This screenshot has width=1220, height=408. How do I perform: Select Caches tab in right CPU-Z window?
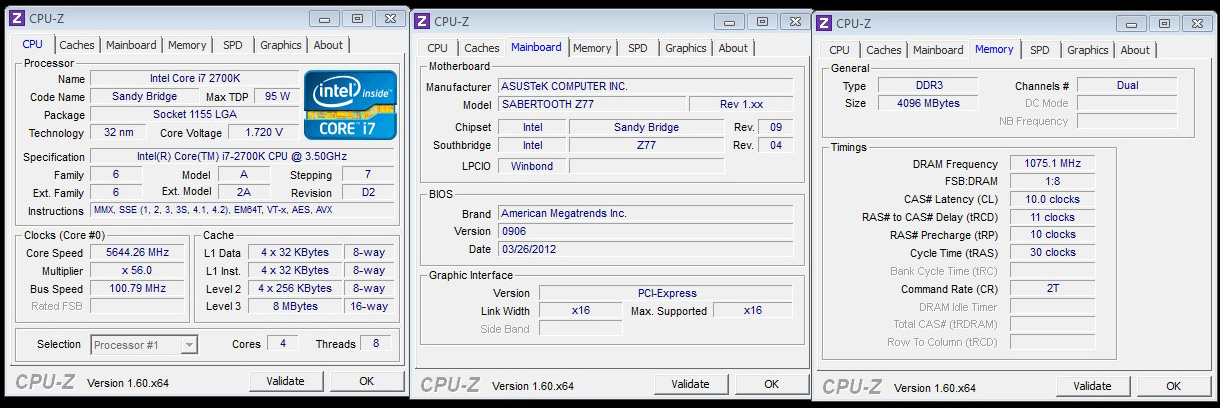click(884, 50)
